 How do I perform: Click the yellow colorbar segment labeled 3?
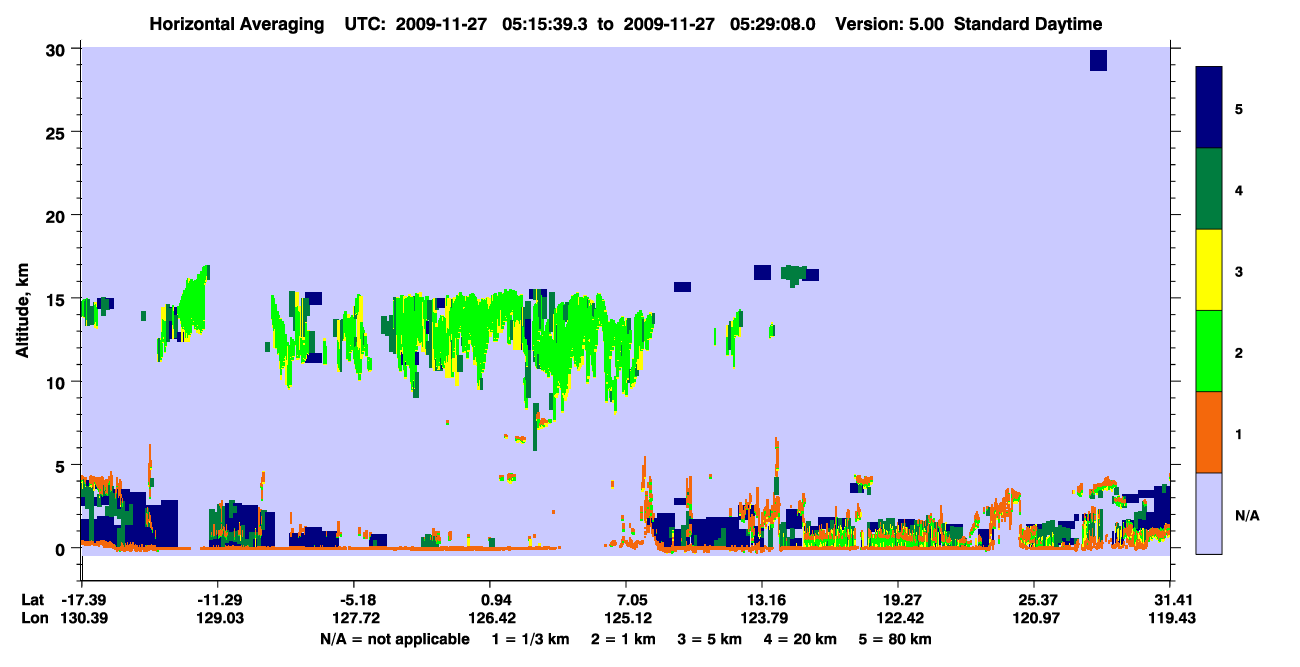(1209, 270)
